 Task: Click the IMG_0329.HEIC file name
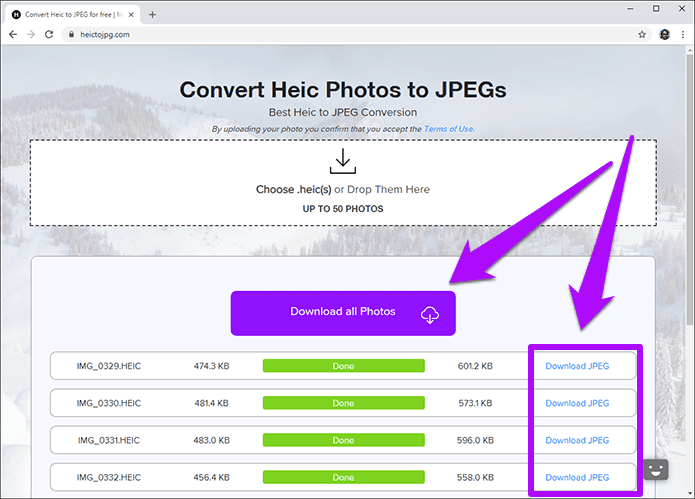tap(109, 366)
